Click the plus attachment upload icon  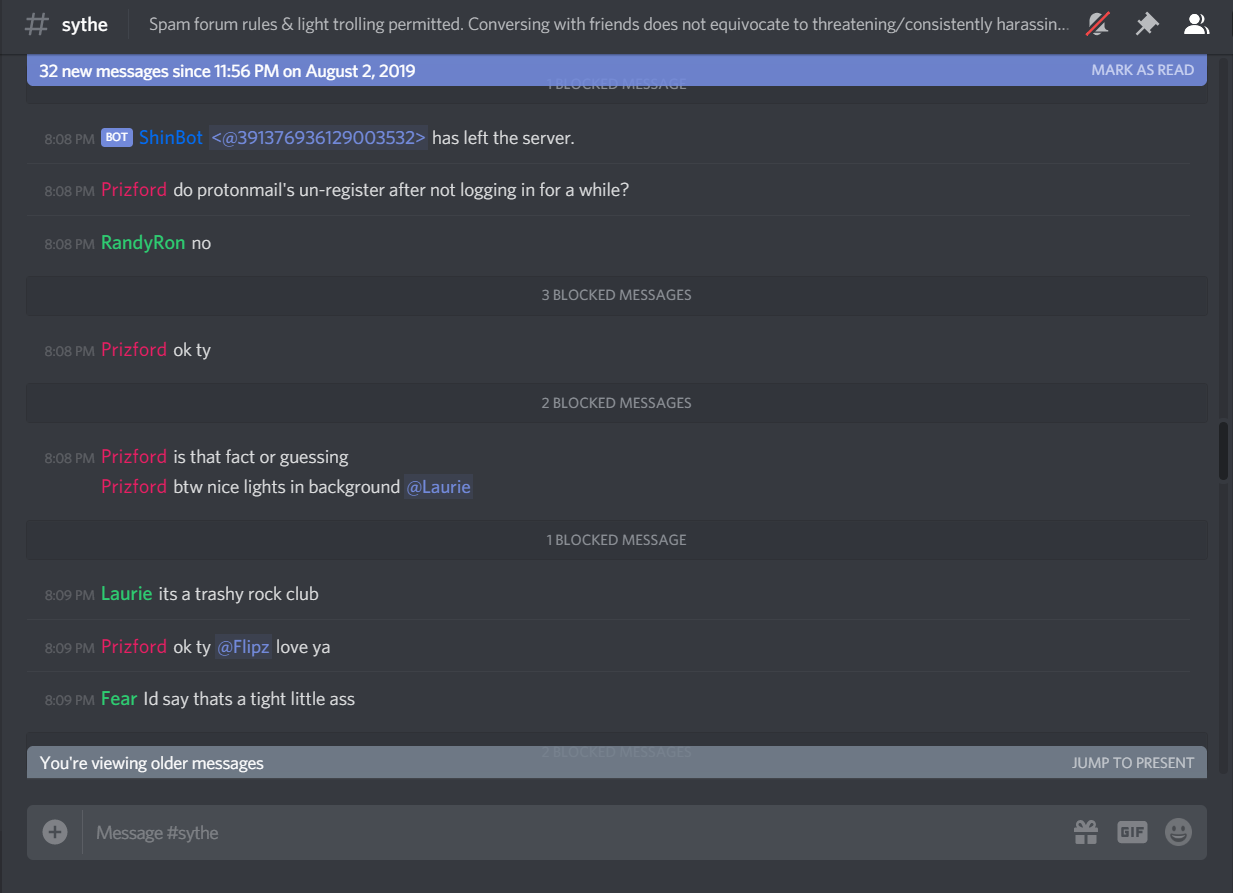click(55, 832)
